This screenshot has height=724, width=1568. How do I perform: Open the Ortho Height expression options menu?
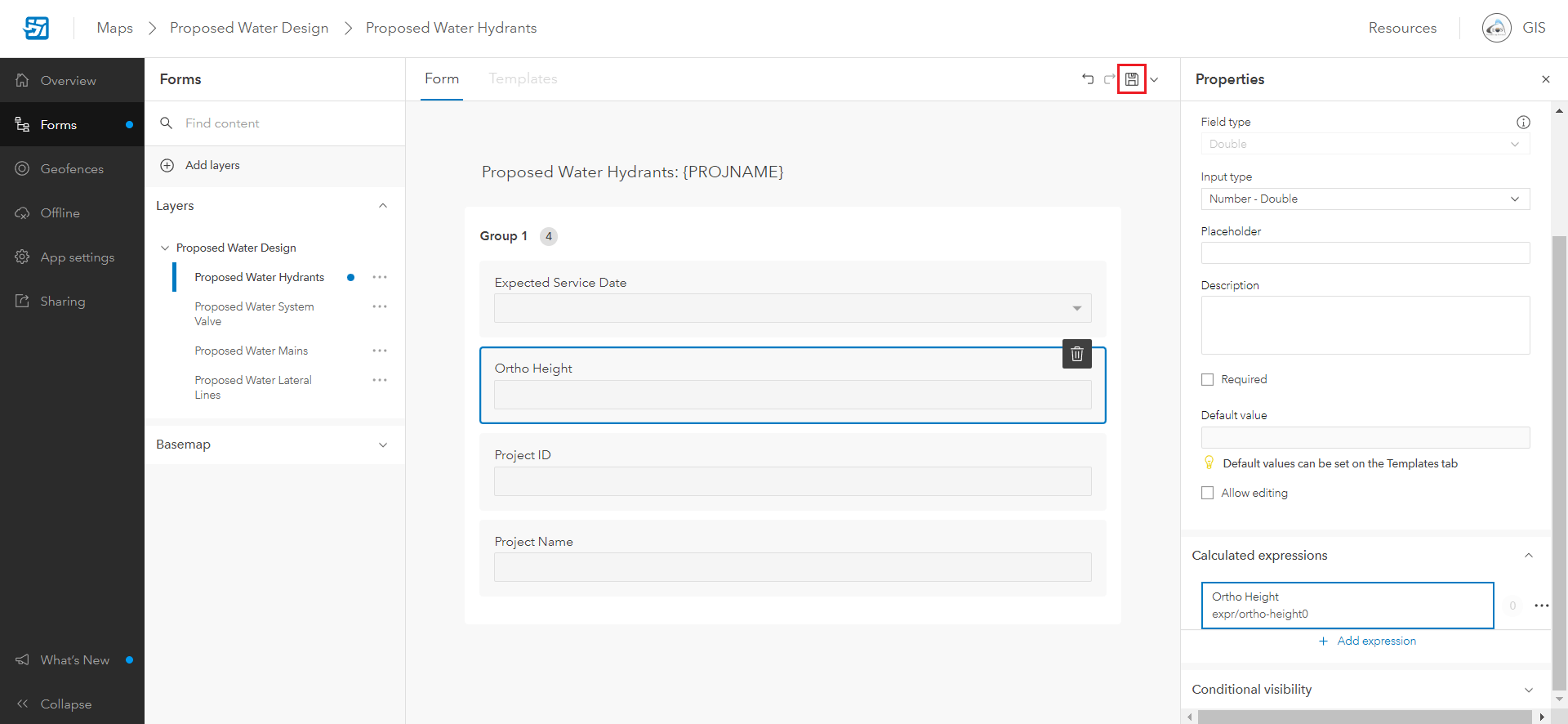coord(1541,606)
